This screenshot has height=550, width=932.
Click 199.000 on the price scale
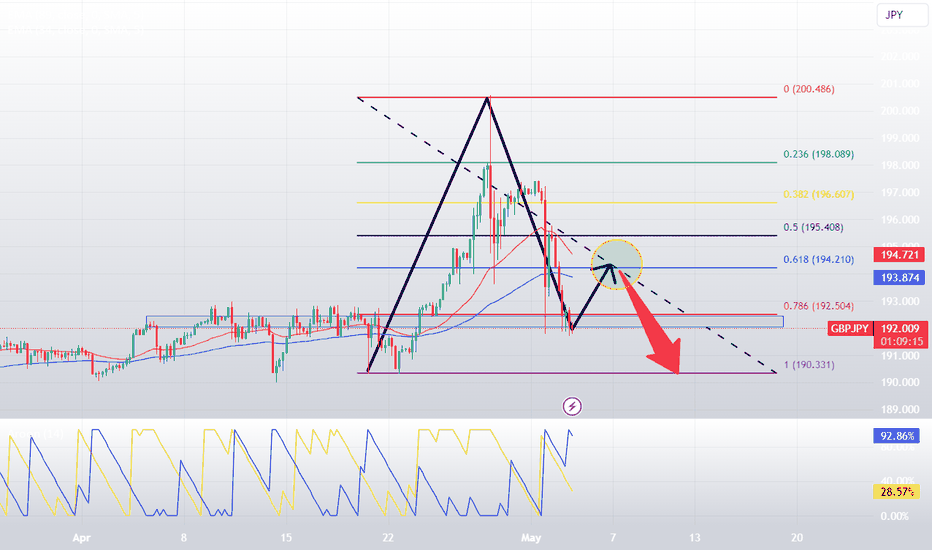click(x=900, y=138)
